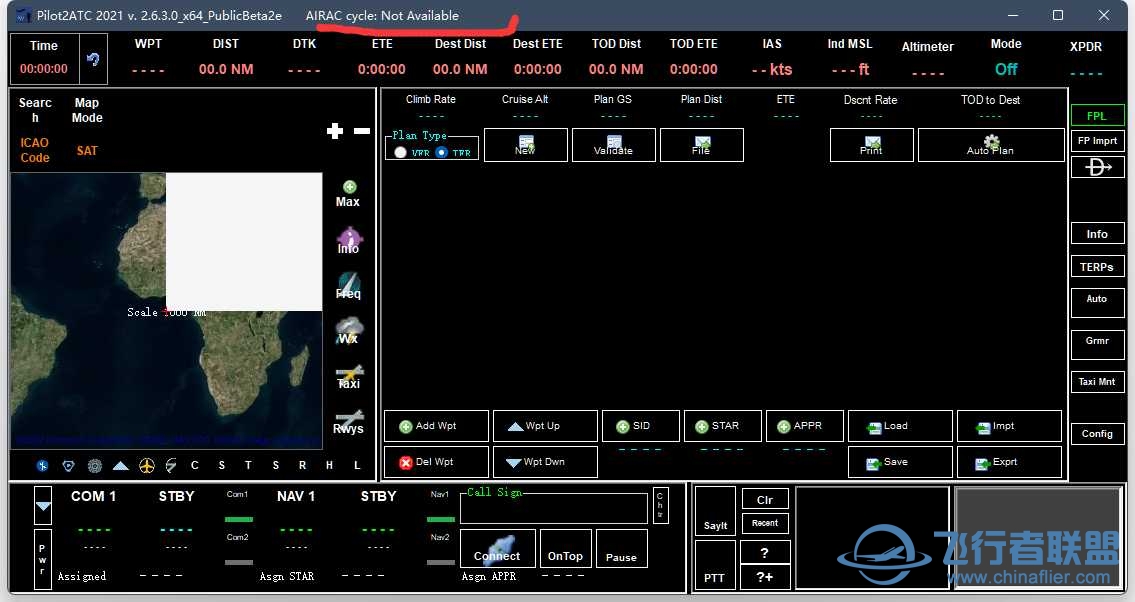The height and width of the screenshot is (602, 1135).
Task: Toggle the gray circular-rings map icon
Action: pos(94,466)
